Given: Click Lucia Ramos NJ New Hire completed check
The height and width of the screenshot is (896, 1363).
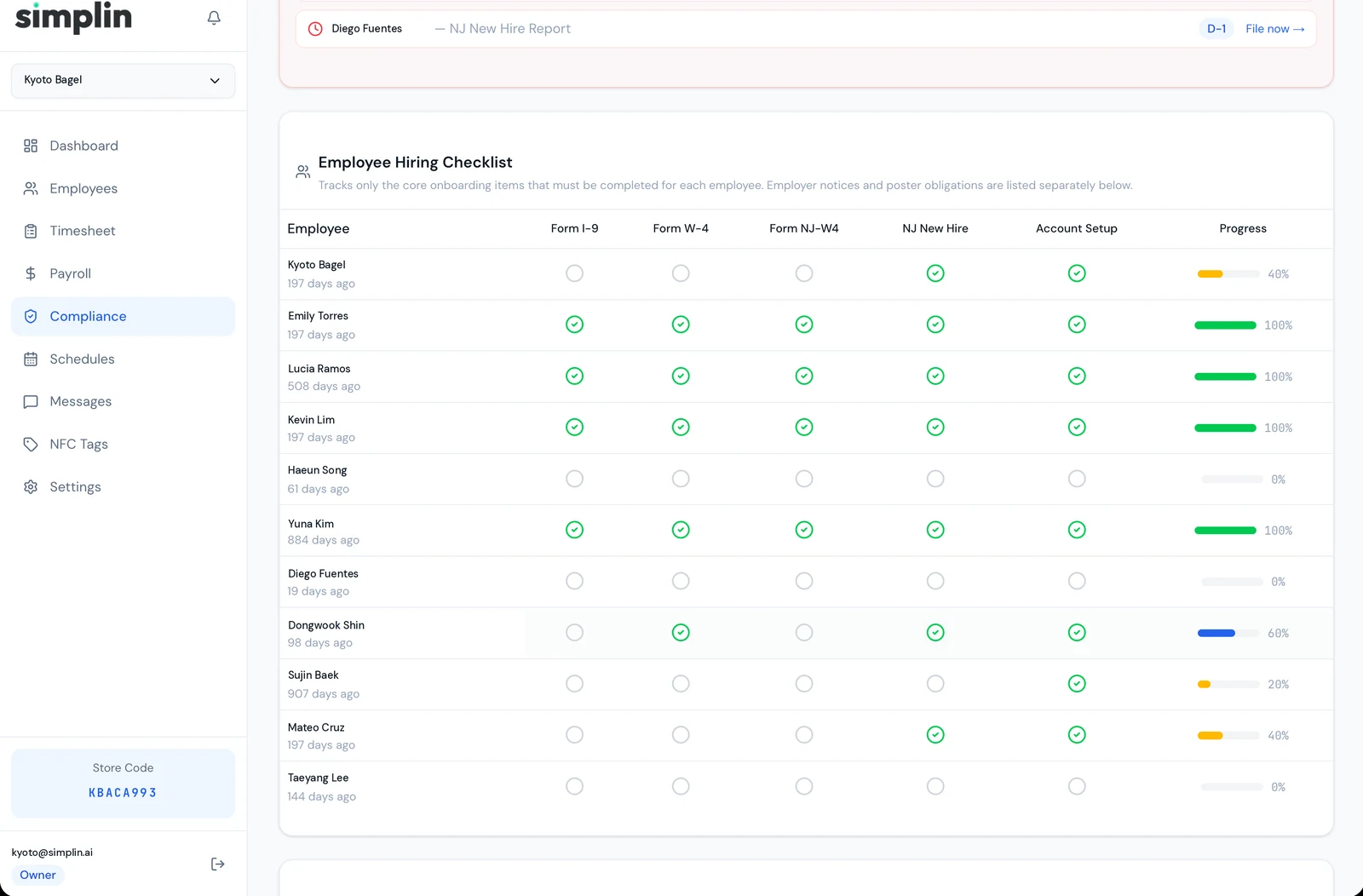Looking at the screenshot, I should tap(935, 376).
